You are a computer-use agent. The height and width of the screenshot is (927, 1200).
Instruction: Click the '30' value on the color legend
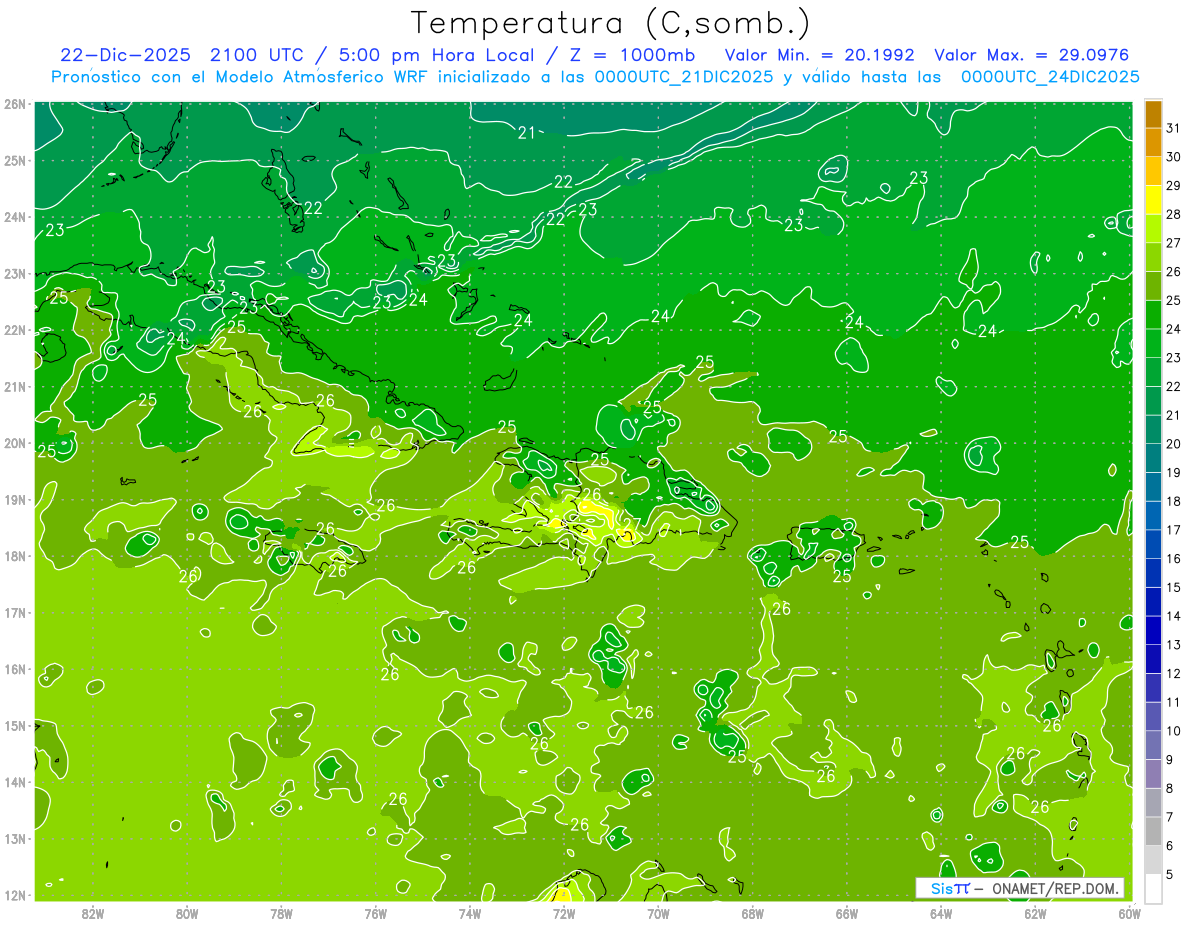pyautogui.click(x=1173, y=157)
